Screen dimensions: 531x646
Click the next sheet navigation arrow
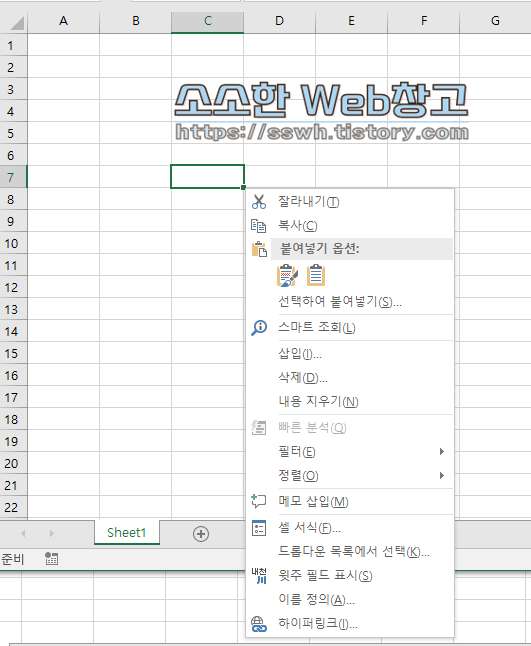[51, 534]
